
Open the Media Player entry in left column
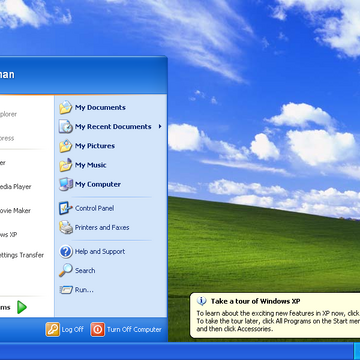click(15, 187)
